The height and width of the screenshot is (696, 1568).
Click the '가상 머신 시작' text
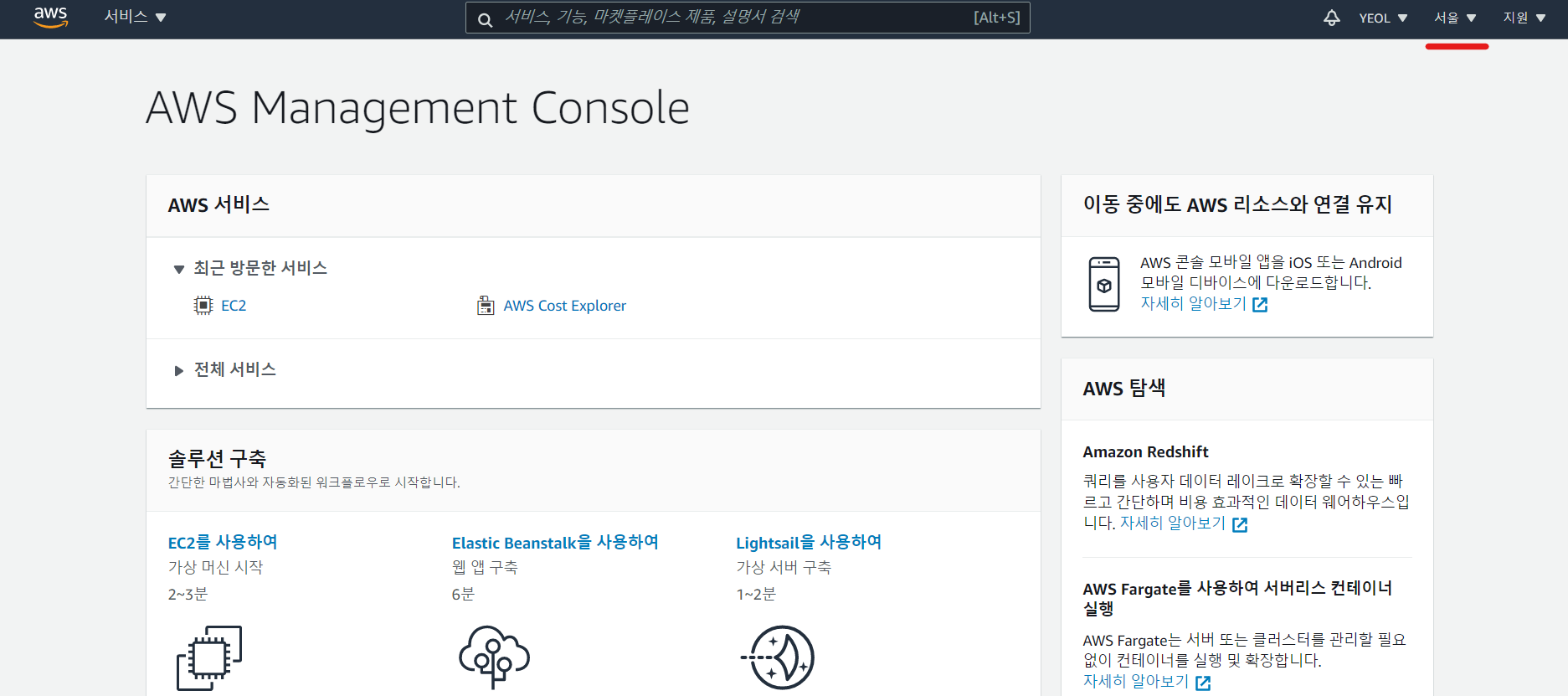(215, 567)
